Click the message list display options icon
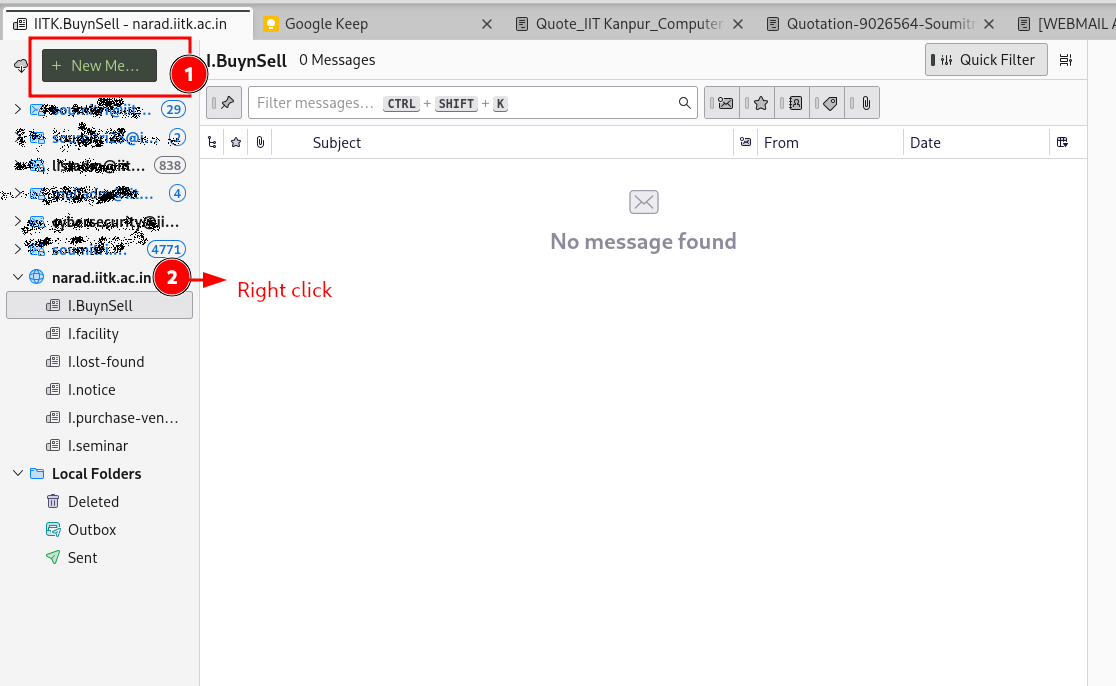1116x686 pixels. pos(1066,60)
